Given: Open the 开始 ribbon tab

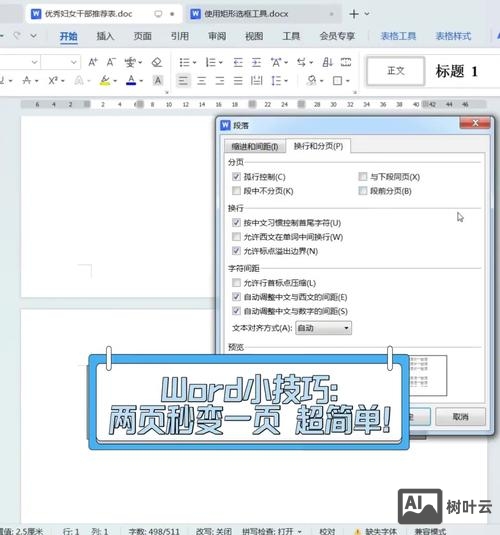Looking at the screenshot, I should pos(68,36).
